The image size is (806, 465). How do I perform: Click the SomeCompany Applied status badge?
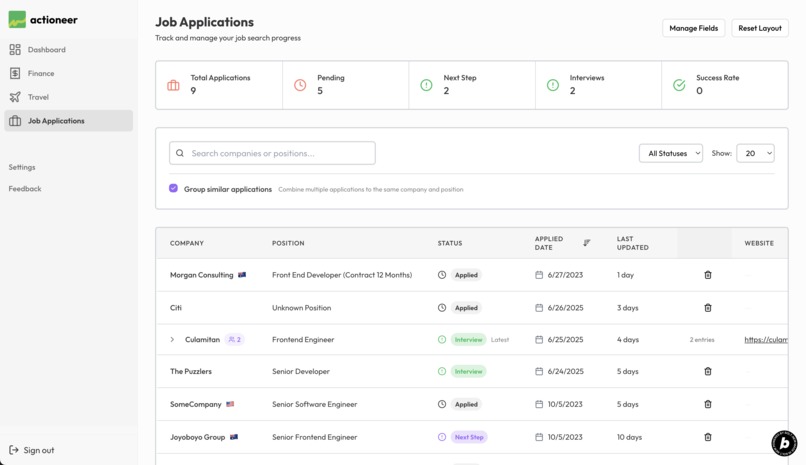466,404
